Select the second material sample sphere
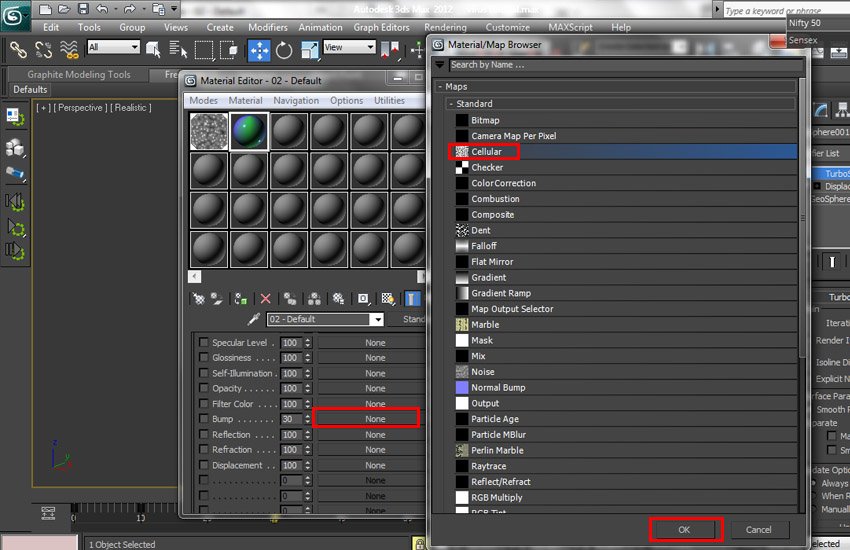The height and width of the screenshot is (550, 850). pyautogui.click(x=249, y=131)
